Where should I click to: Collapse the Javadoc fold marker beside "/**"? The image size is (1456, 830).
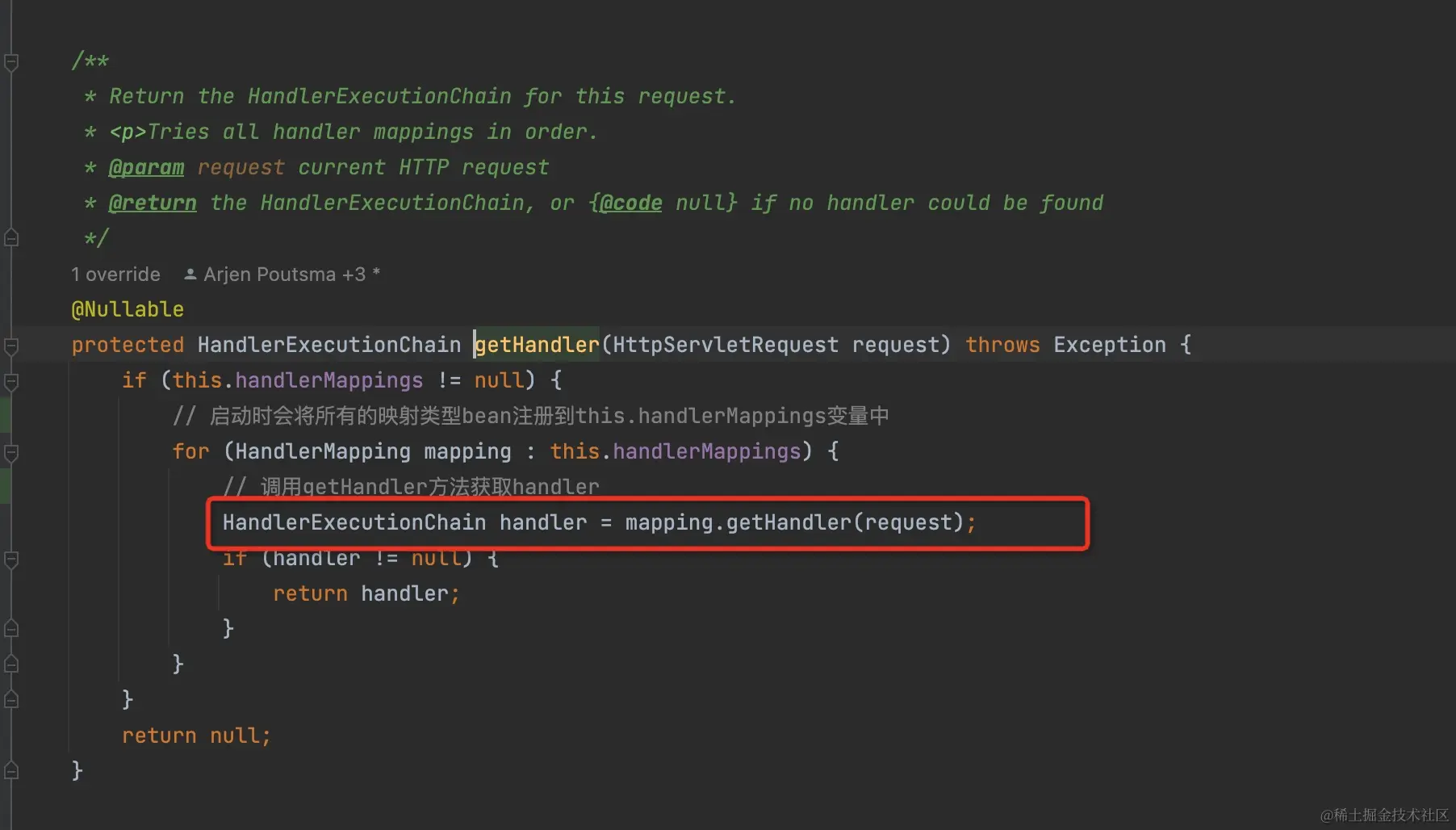click(11, 61)
